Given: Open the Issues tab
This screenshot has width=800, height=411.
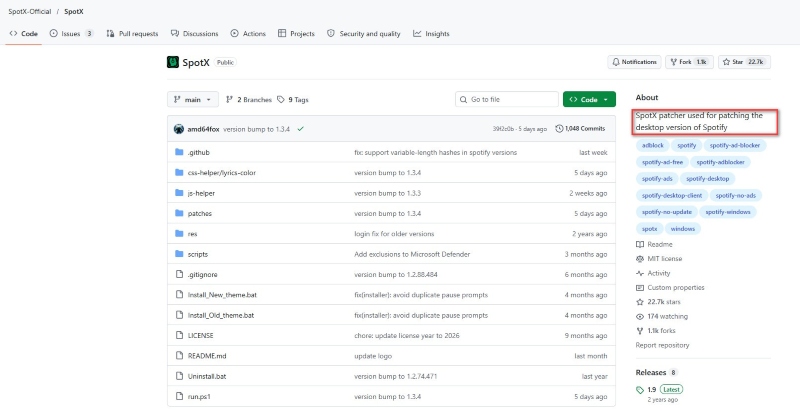Looking at the screenshot, I should click(x=71, y=34).
